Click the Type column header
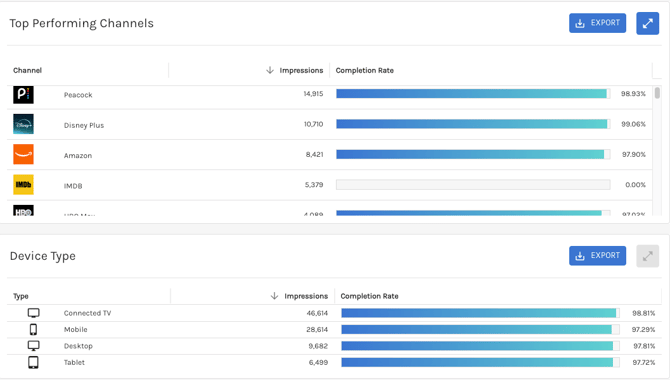This screenshot has height=380, width=670. click(21, 296)
